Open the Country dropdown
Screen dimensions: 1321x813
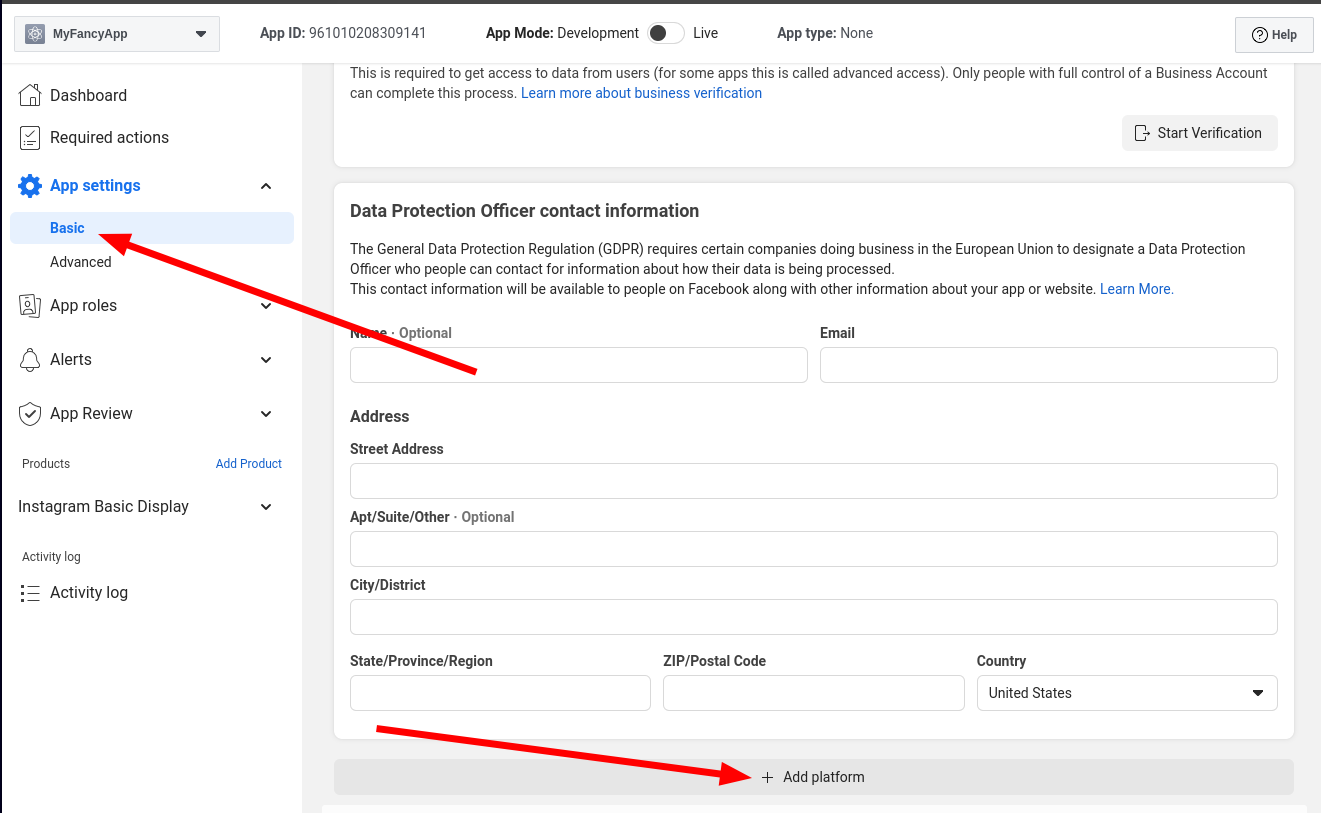[1126, 693]
